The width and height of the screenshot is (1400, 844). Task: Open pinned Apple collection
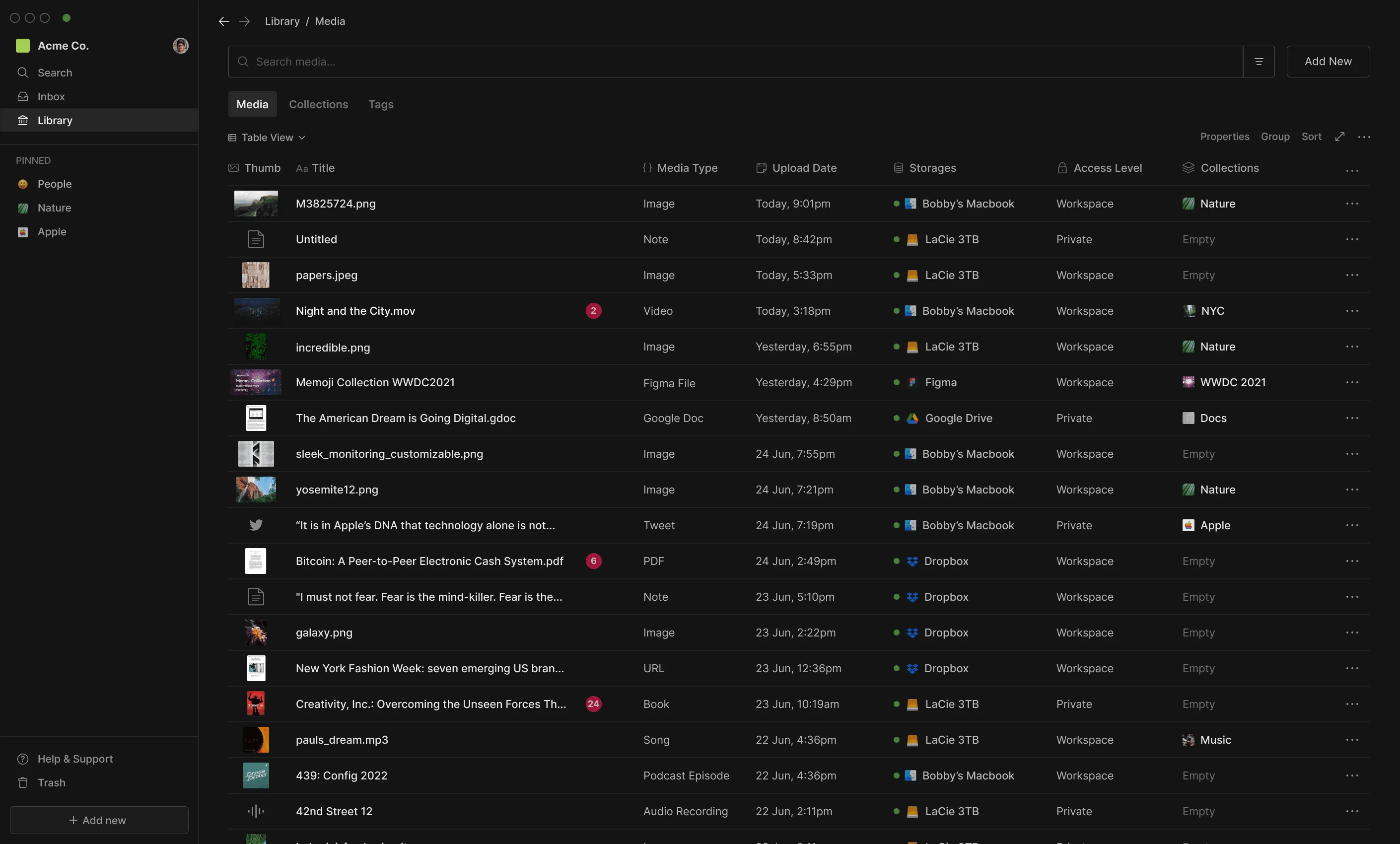pyautogui.click(x=99, y=232)
